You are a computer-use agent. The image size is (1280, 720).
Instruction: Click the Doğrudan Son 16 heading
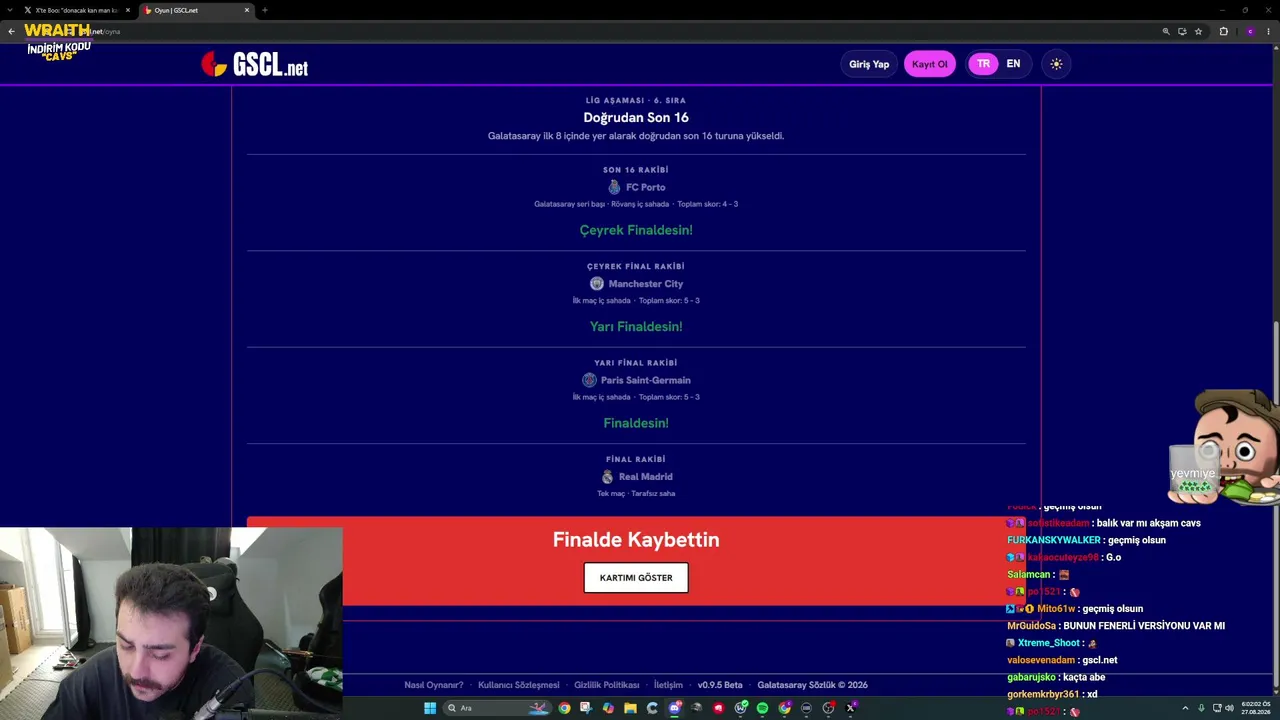[636, 118]
